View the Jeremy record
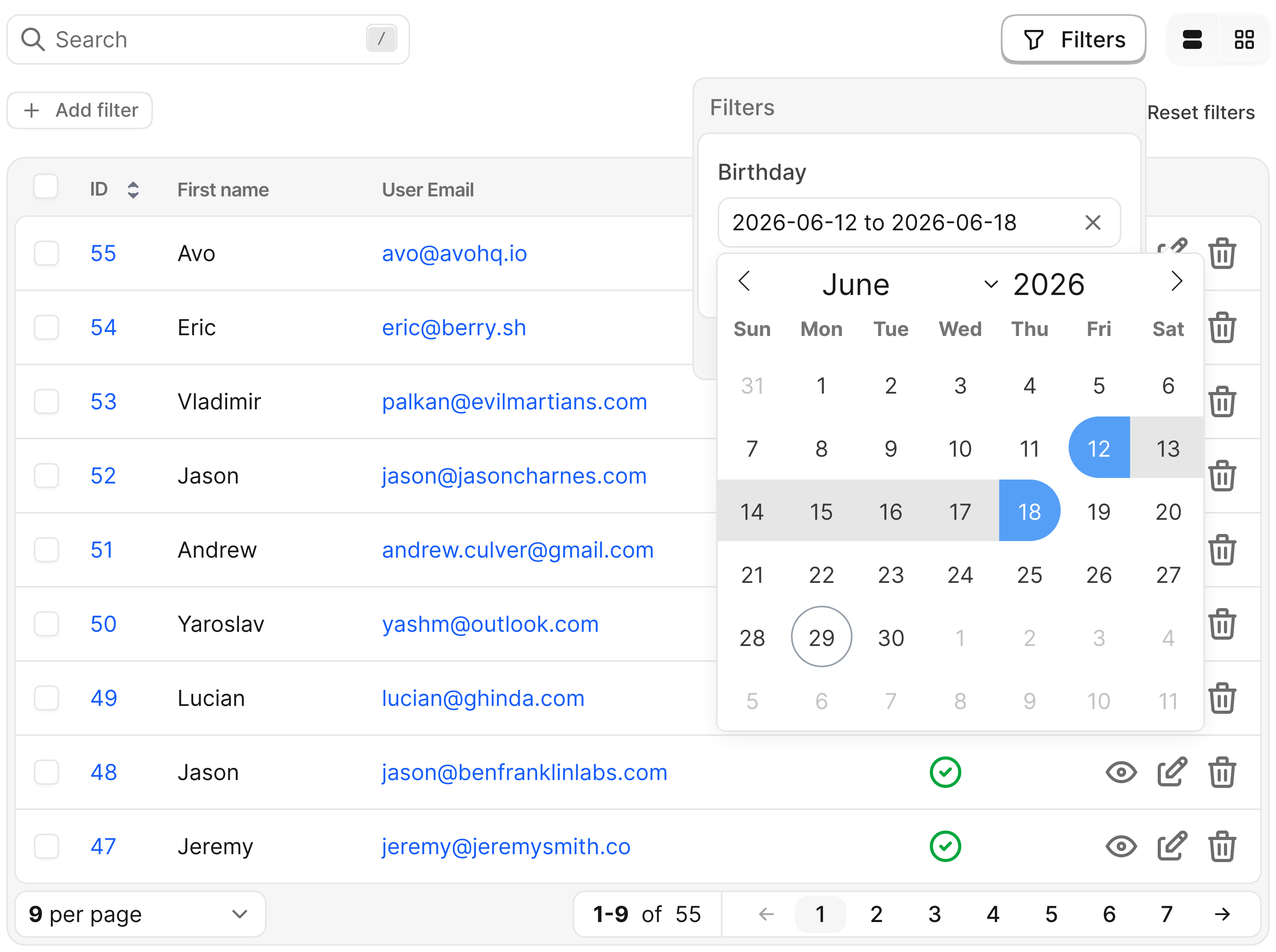This screenshot has height=952, width=1276. [x=1121, y=847]
